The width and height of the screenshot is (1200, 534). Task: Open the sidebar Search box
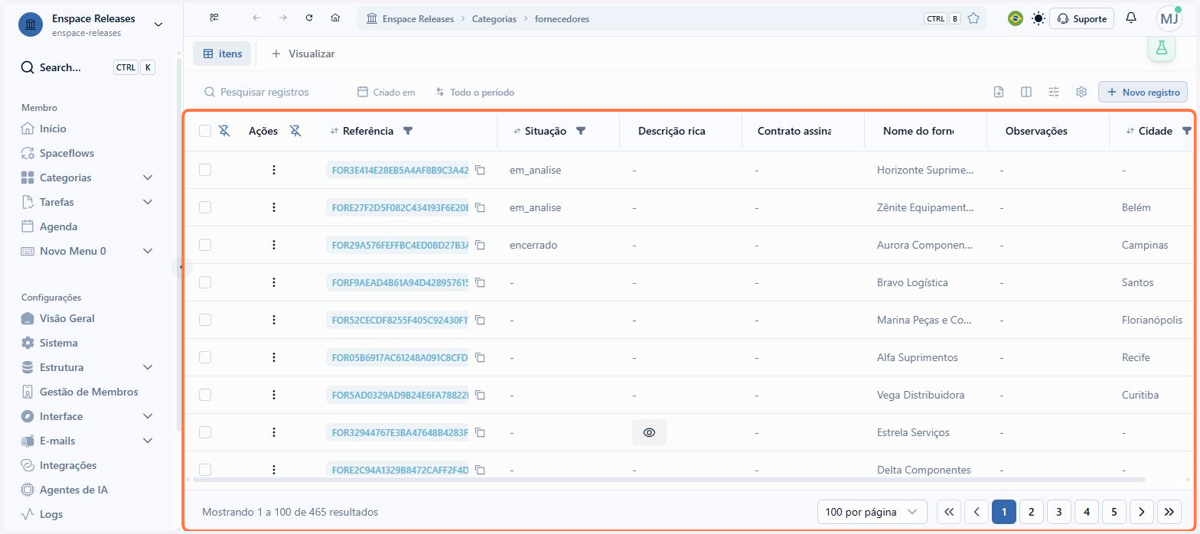[x=88, y=68]
